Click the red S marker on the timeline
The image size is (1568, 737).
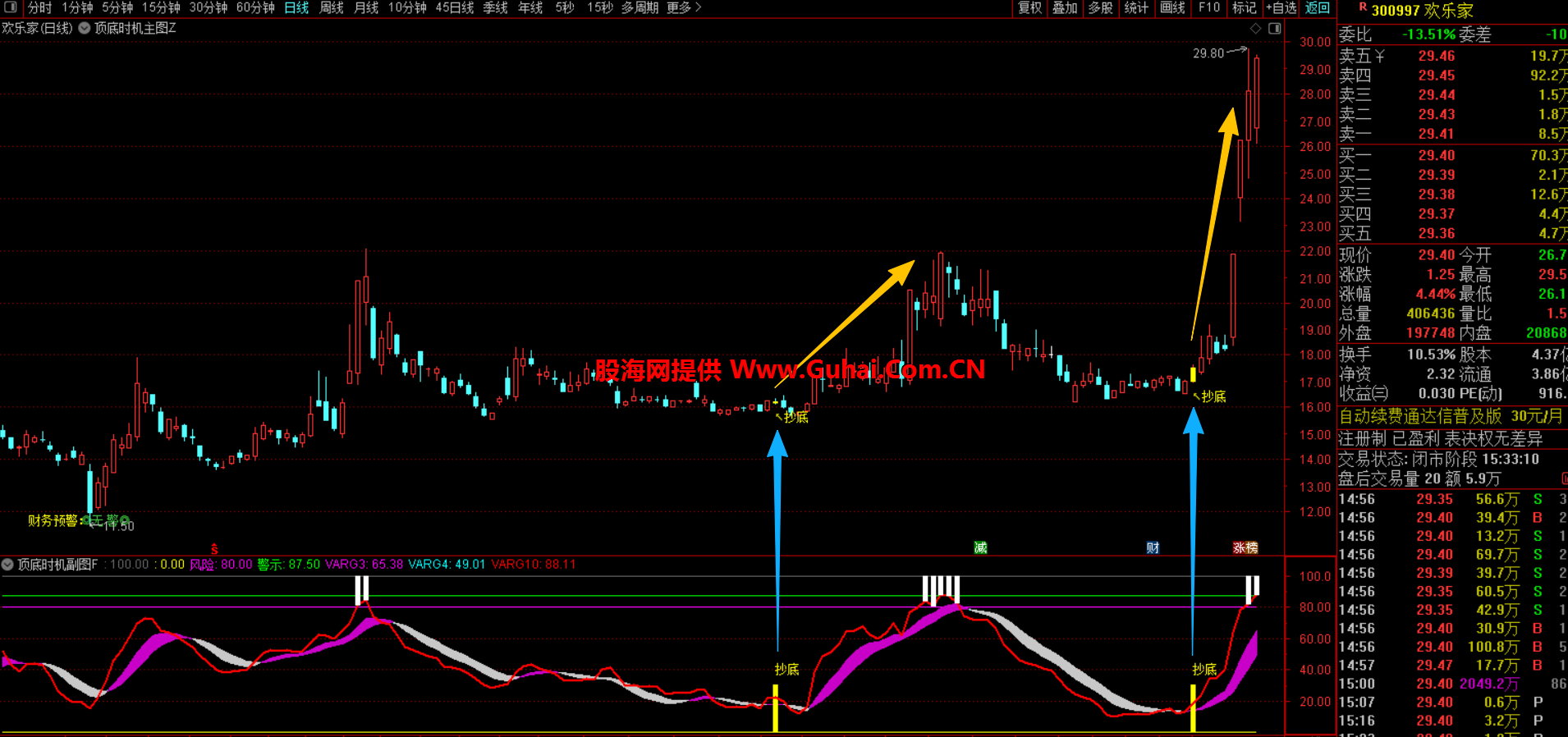[214, 549]
